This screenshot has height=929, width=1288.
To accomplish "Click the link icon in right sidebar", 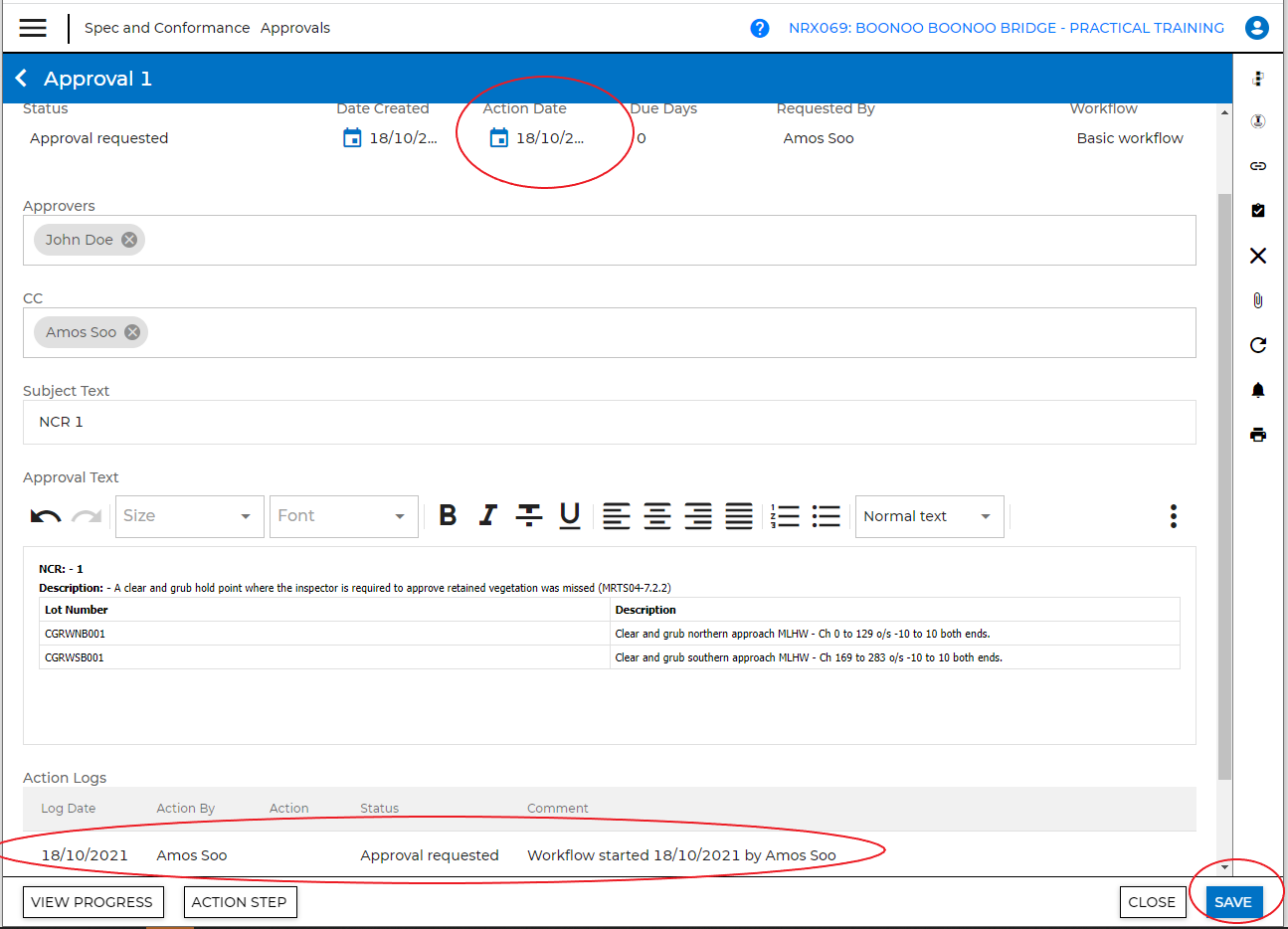I will coord(1257,166).
